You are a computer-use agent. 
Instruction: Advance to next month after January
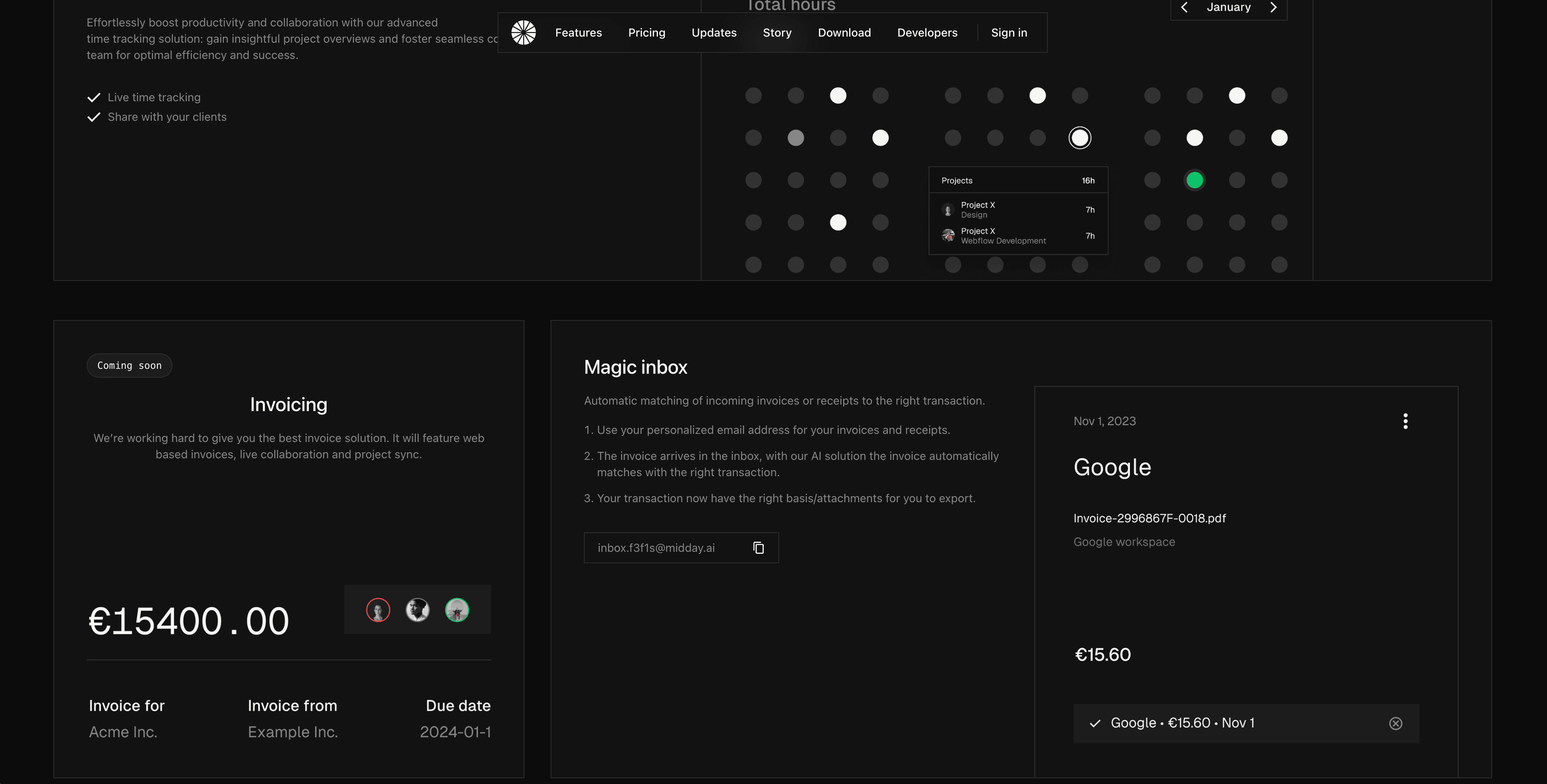[1273, 7]
